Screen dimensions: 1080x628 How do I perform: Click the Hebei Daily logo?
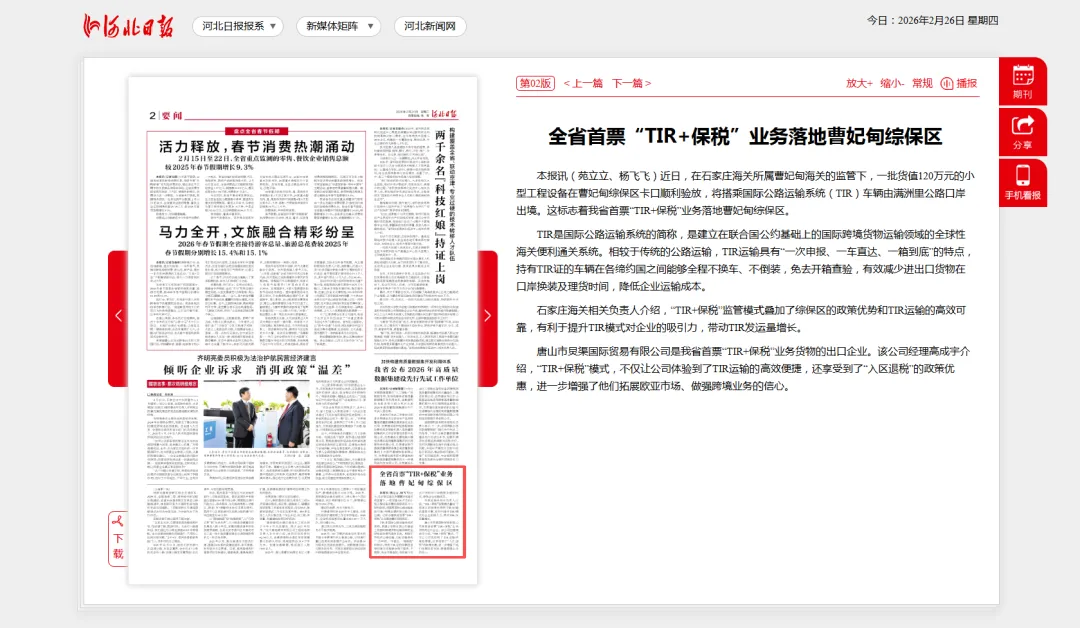(x=127, y=26)
